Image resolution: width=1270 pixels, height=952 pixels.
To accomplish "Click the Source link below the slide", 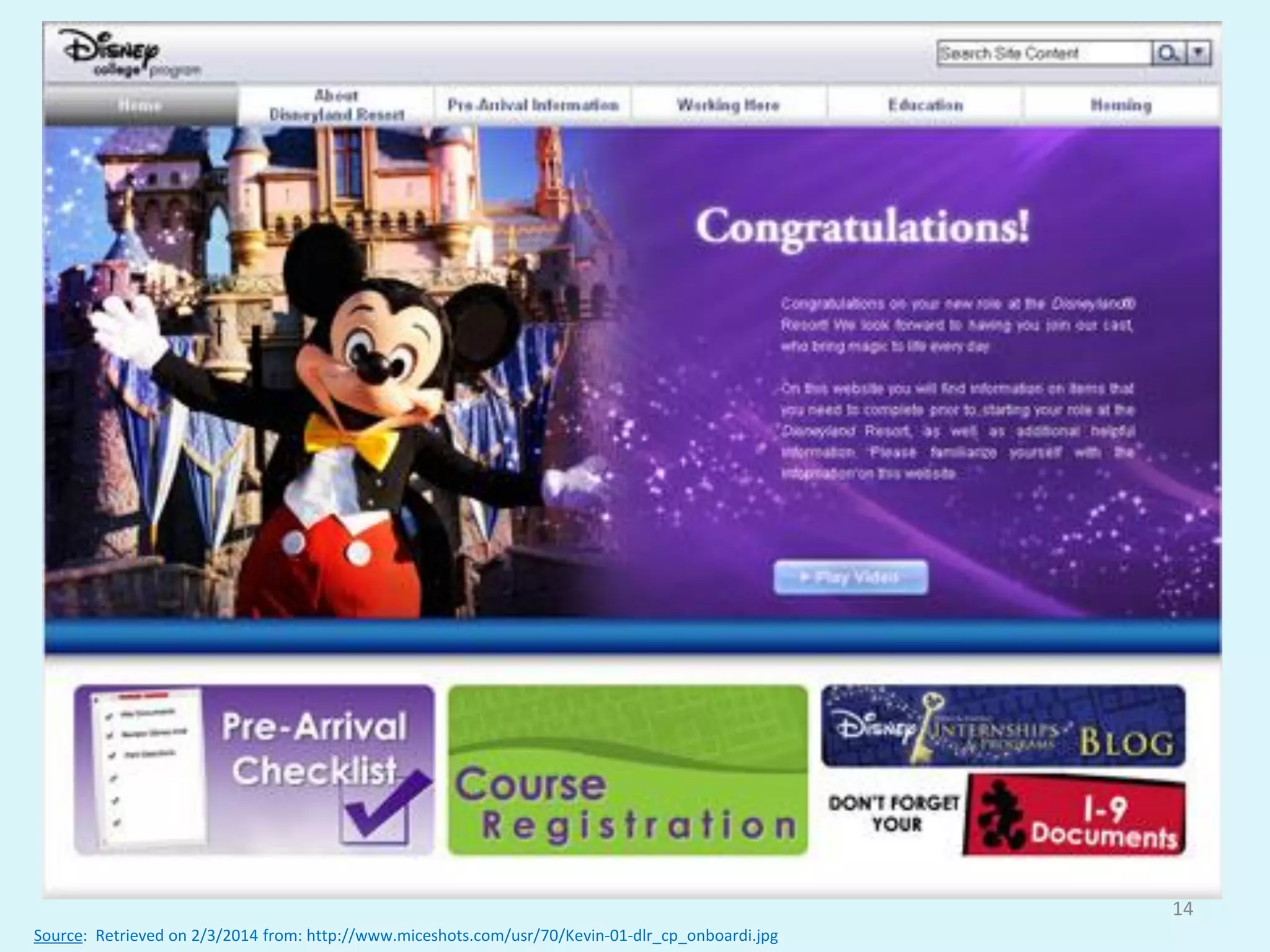I will tap(58, 935).
